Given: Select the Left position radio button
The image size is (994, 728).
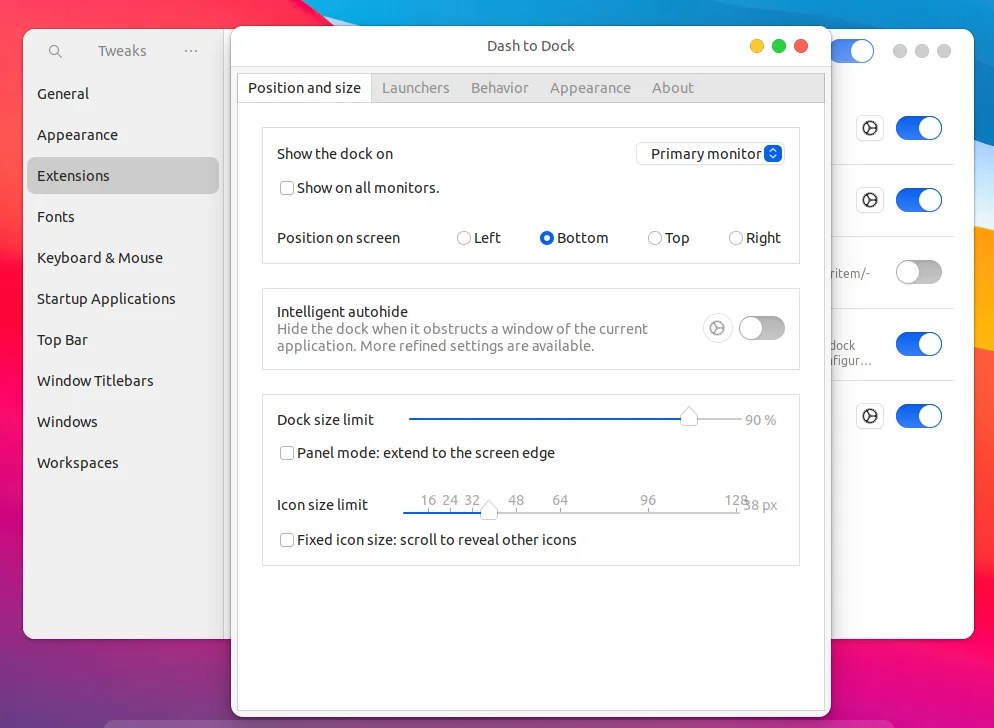Looking at the screenshot, I should coord(463,238).
